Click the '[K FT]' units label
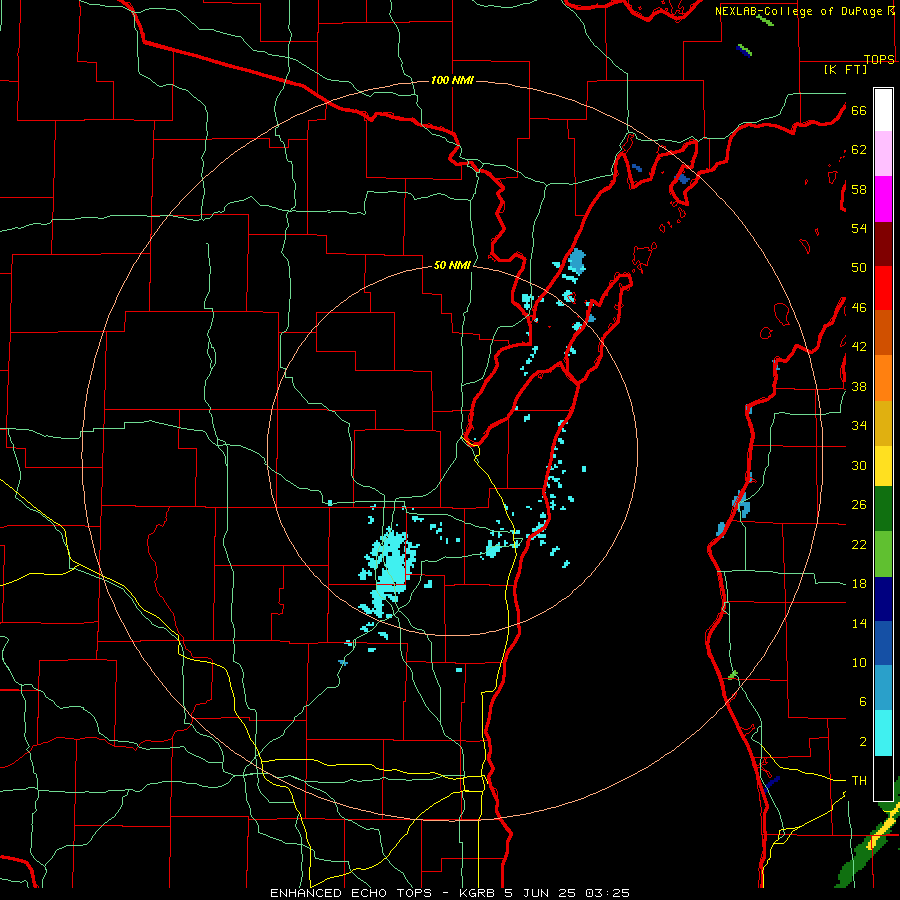Viewport: 900px width, 900px height. click(x=845, y=69)
